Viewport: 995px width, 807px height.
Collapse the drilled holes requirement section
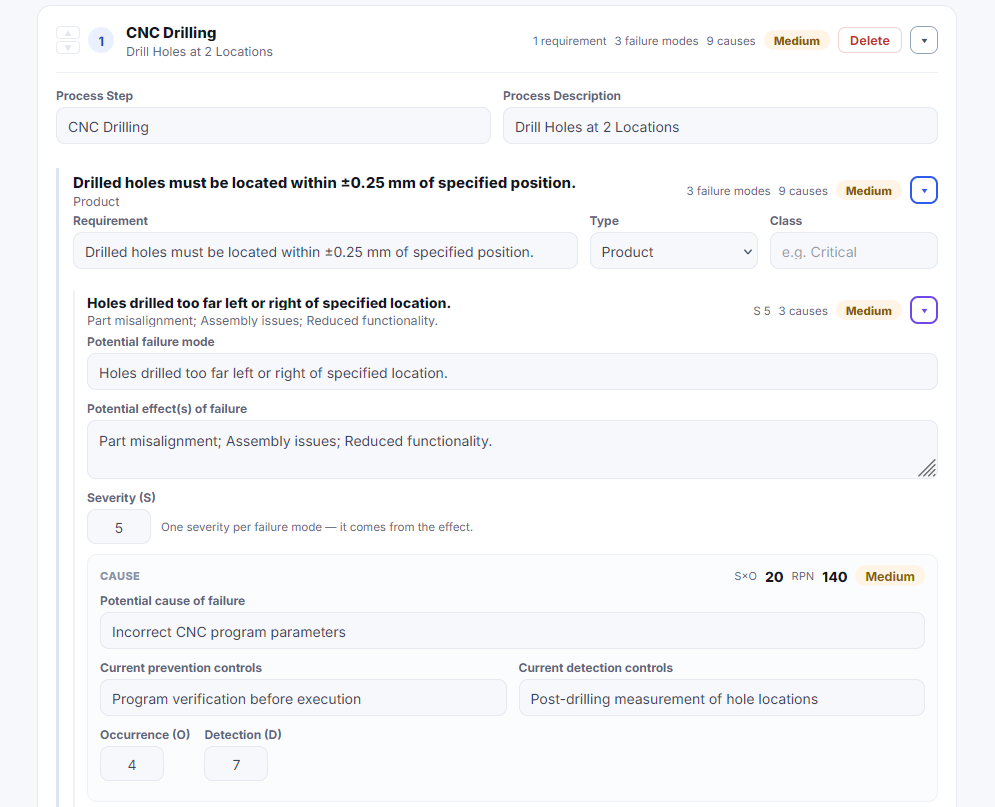click(924, 190)
